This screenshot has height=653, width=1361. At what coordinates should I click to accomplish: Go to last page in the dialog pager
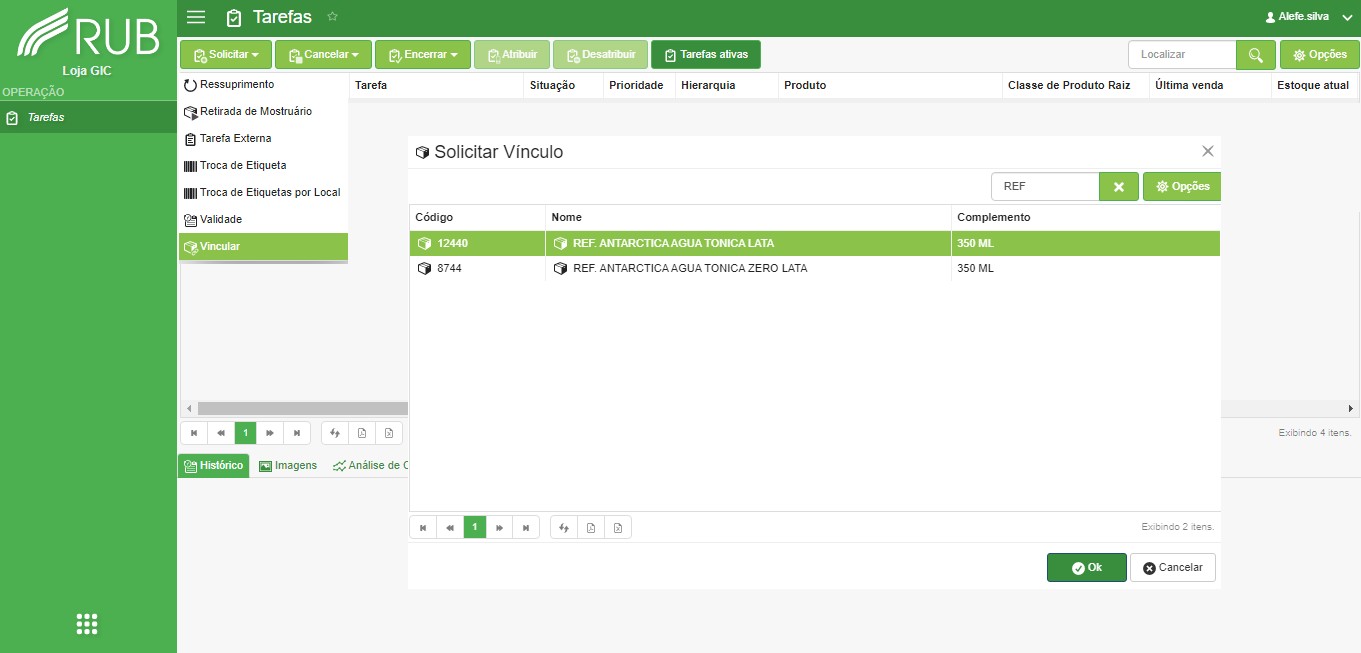(x=526, y=527)
